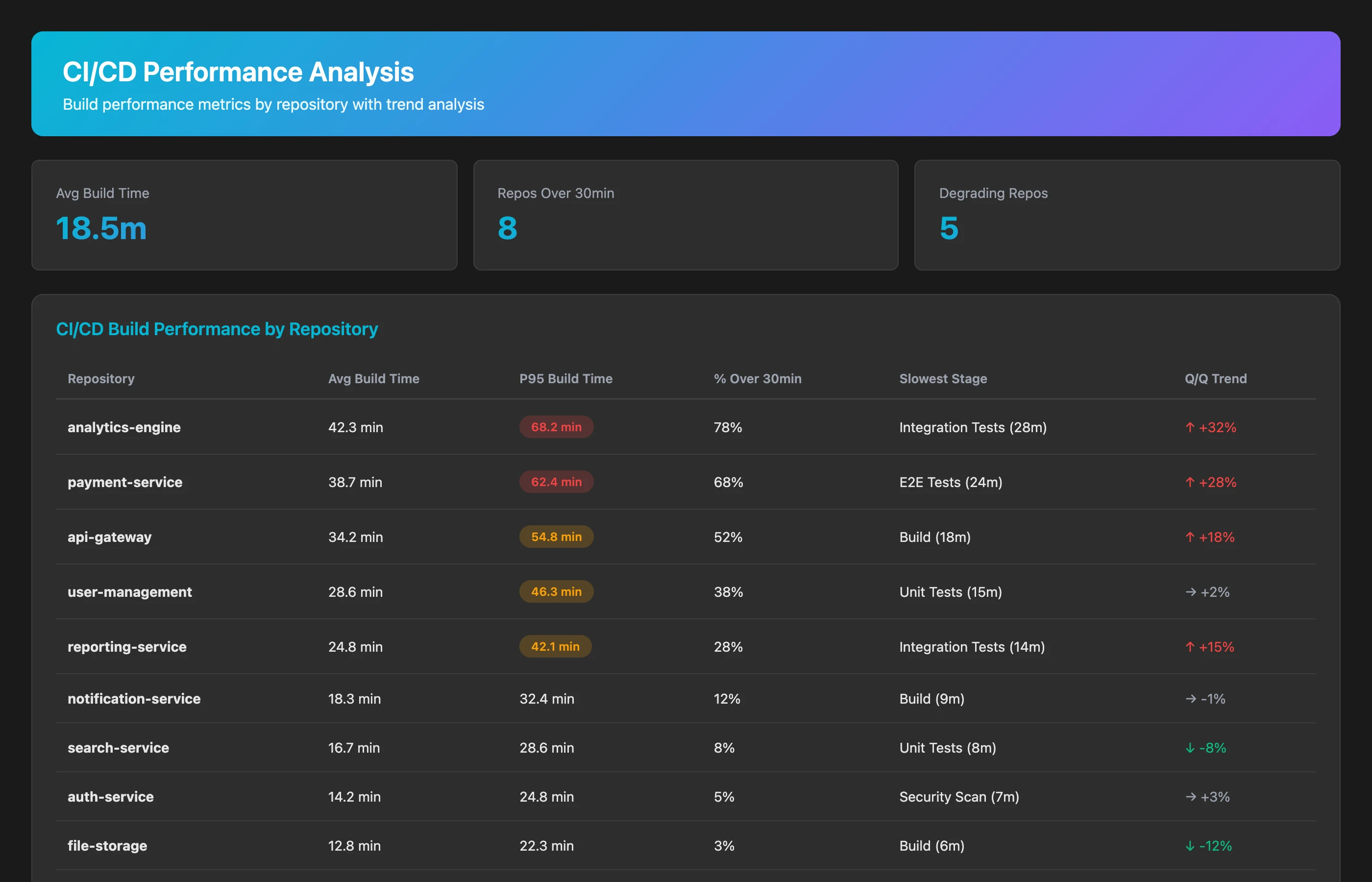Click the 54.8 min P95 badge

point(556,537)
